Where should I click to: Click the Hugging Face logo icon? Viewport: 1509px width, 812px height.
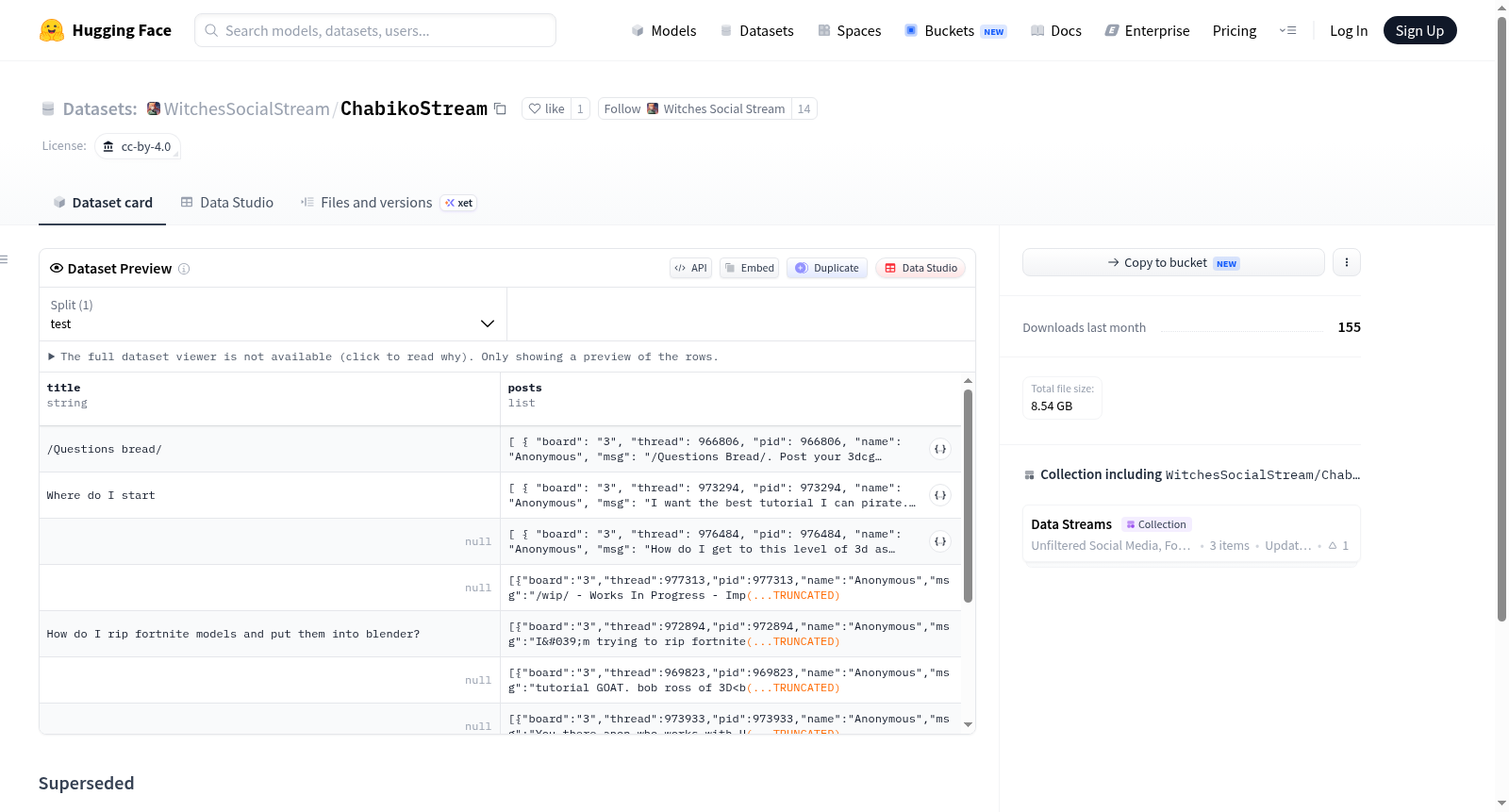52,30
